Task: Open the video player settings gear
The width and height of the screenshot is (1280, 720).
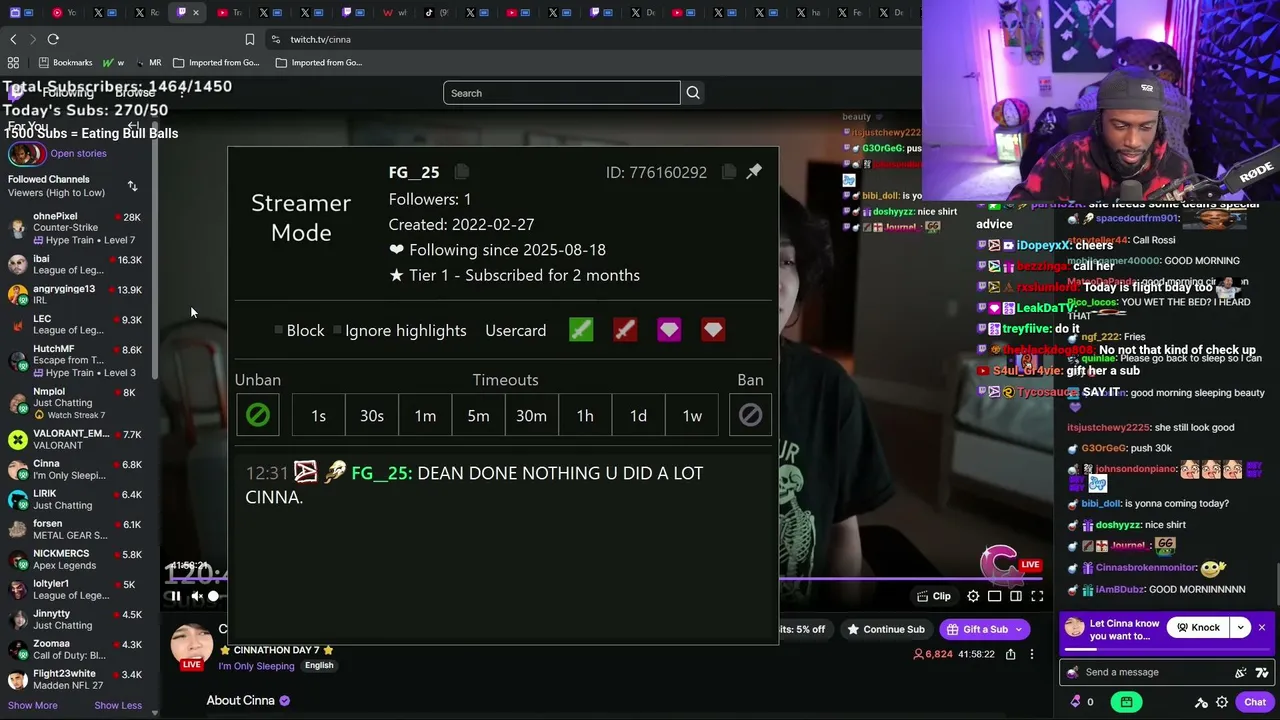Action: 973,597
